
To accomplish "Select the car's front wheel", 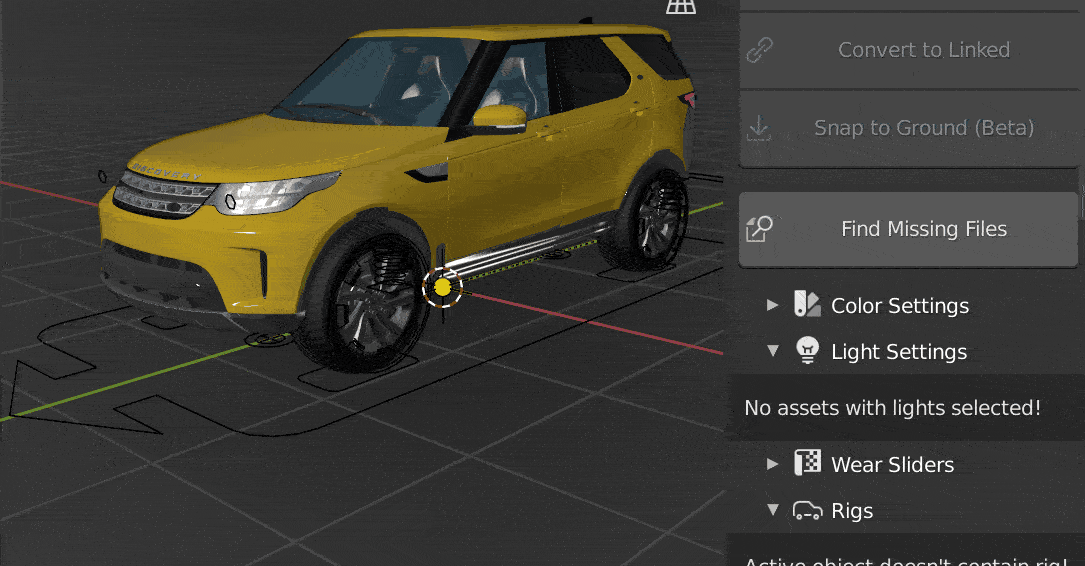I will 367,300.
